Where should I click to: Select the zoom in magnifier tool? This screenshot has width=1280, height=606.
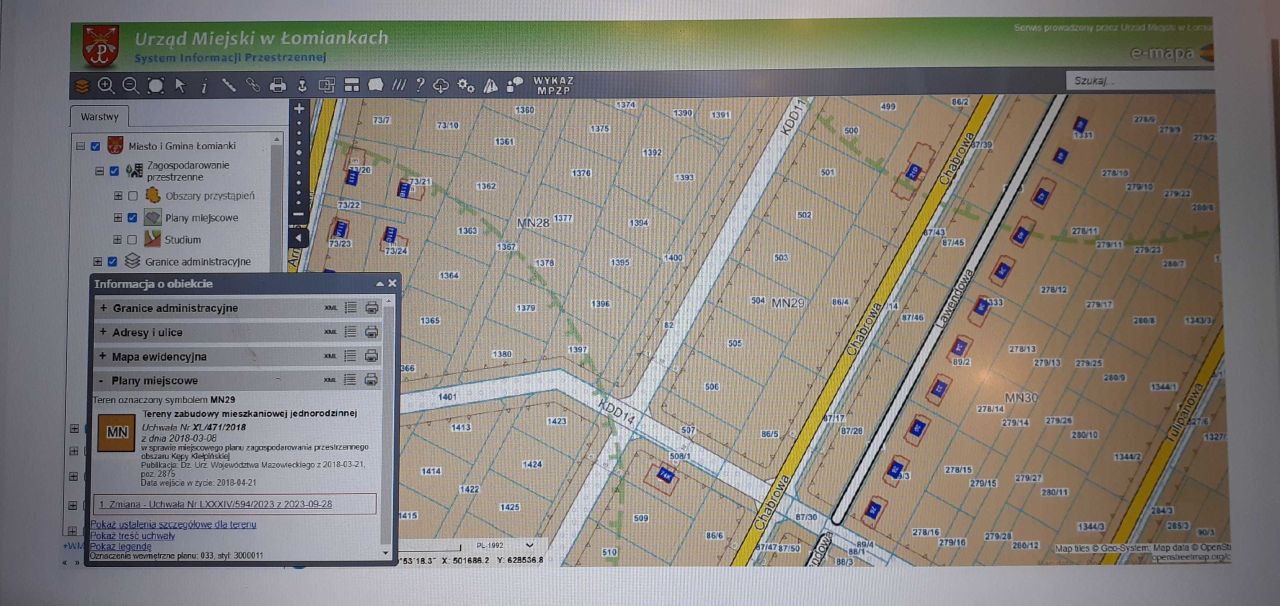pyautogui.click(x=106, y=86)
